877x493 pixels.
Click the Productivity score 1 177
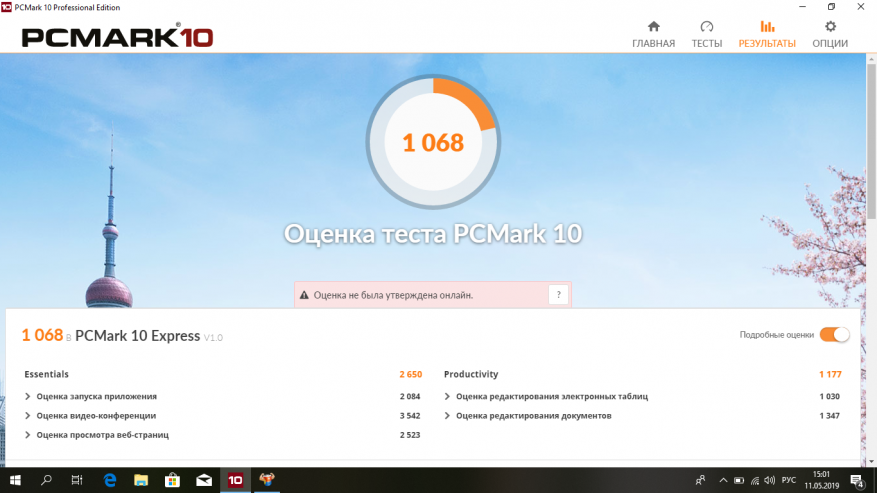(x=830, y=374)
